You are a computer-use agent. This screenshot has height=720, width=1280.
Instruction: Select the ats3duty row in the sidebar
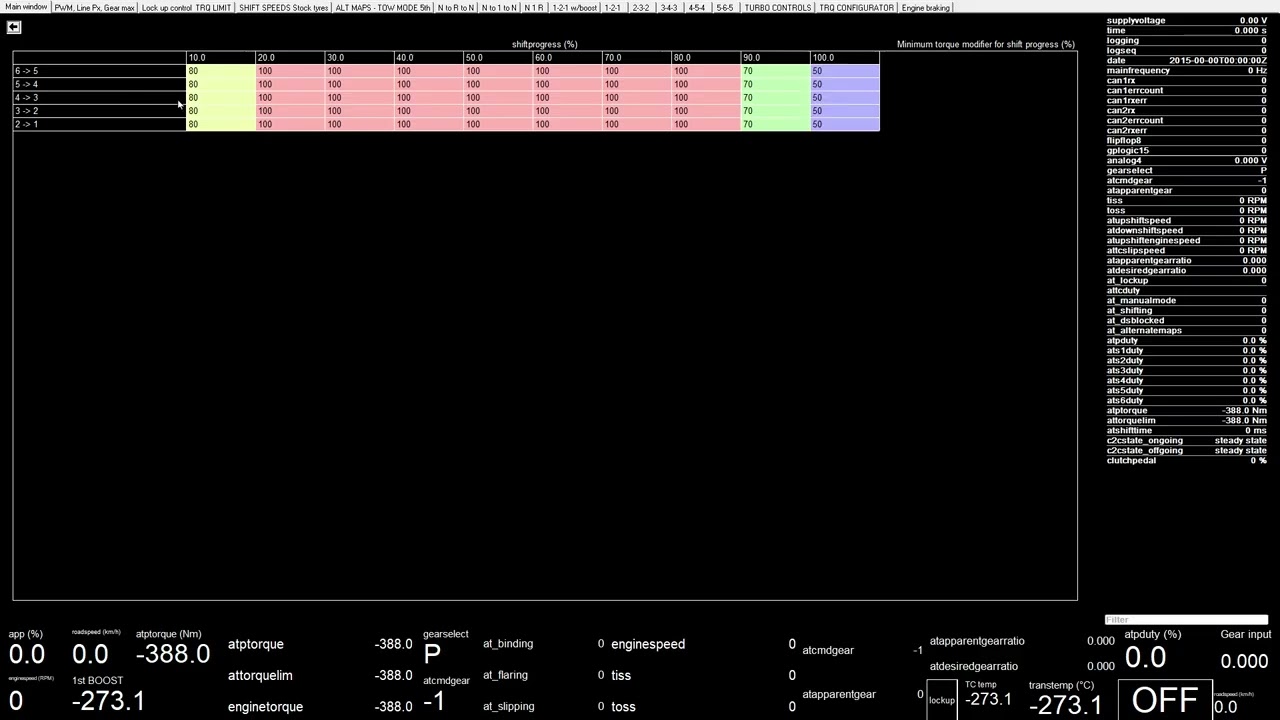point(1186,370)
